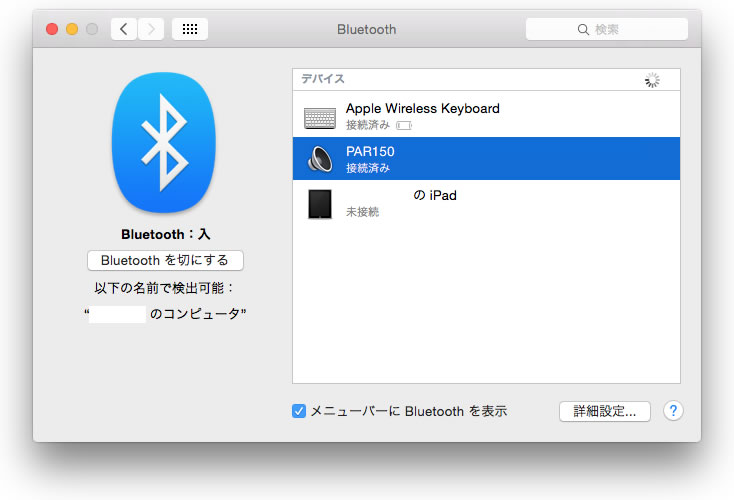Click the 未接続 status under iPad
This screenshot has height=500, width=734.
[362, 212]
